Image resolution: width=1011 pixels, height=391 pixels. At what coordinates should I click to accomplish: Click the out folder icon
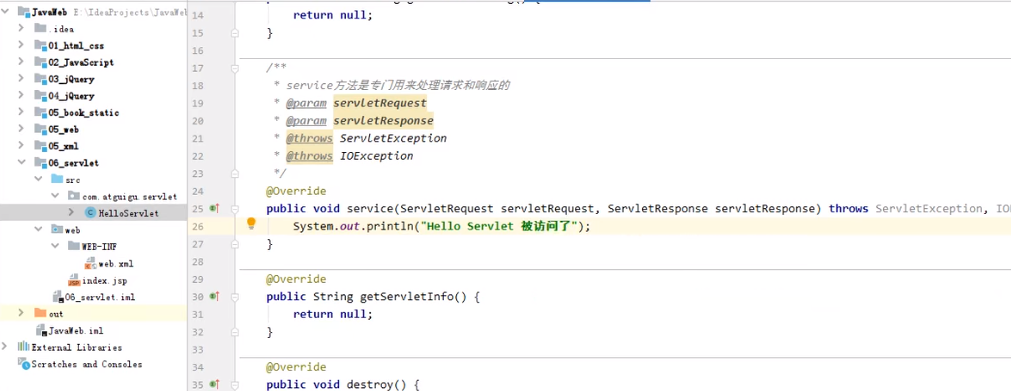click(x=41, y=314)
